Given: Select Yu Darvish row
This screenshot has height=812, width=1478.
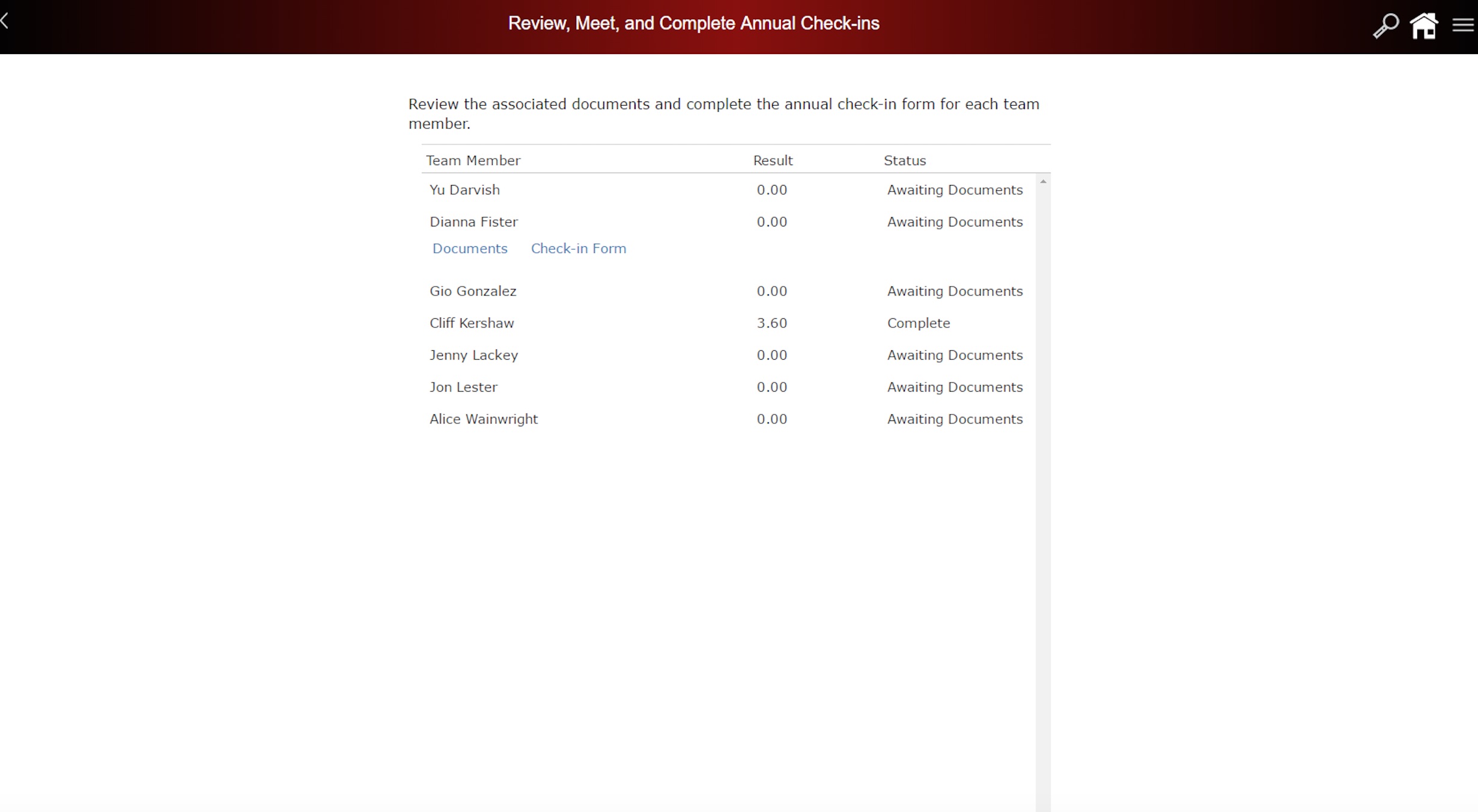Looking at the screenshot, I should (464, 190).
